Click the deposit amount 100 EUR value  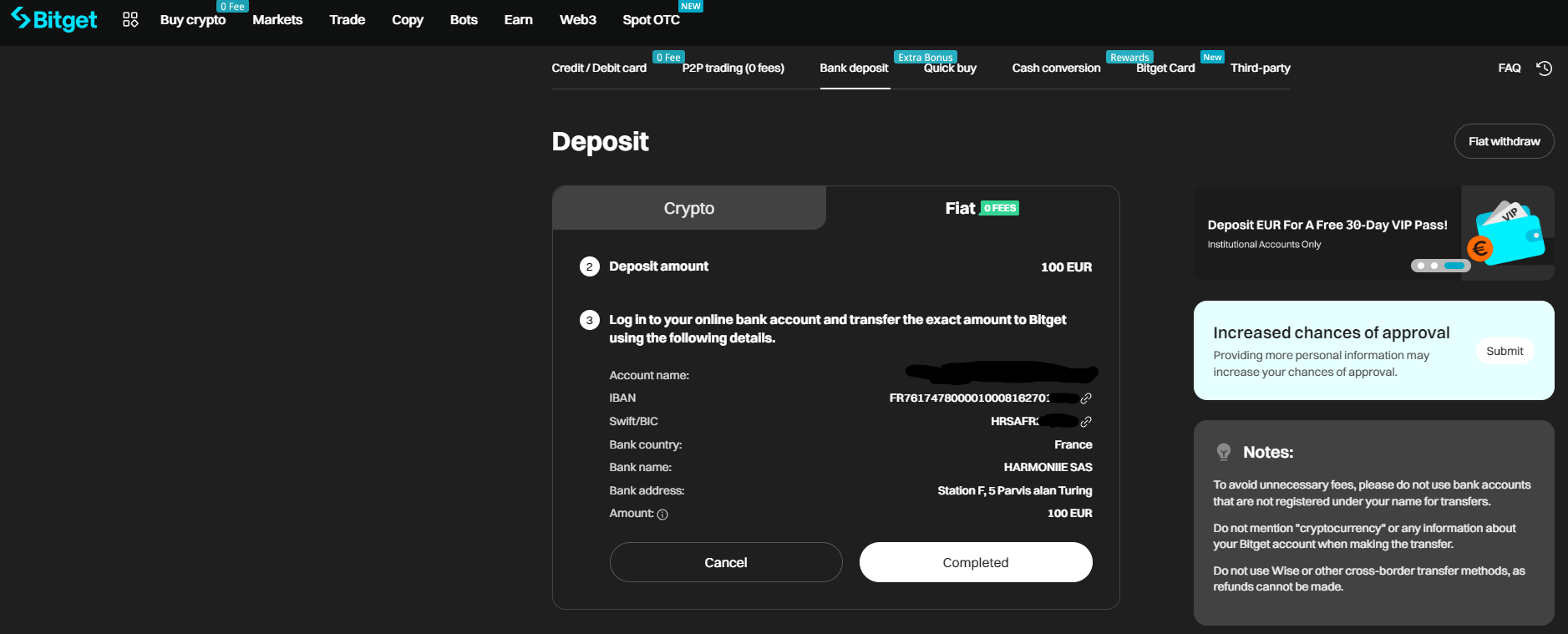(x=1067, y=267)
